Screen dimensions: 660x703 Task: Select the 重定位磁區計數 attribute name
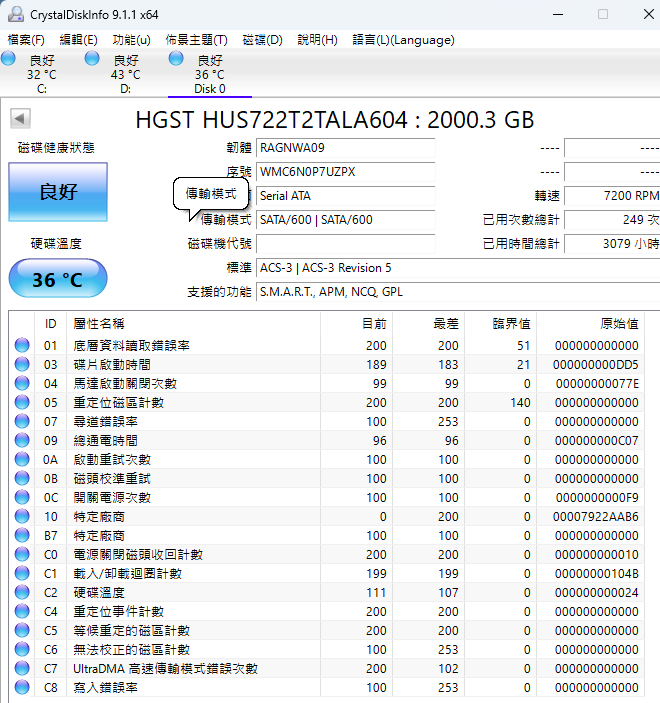coord(118,402)
